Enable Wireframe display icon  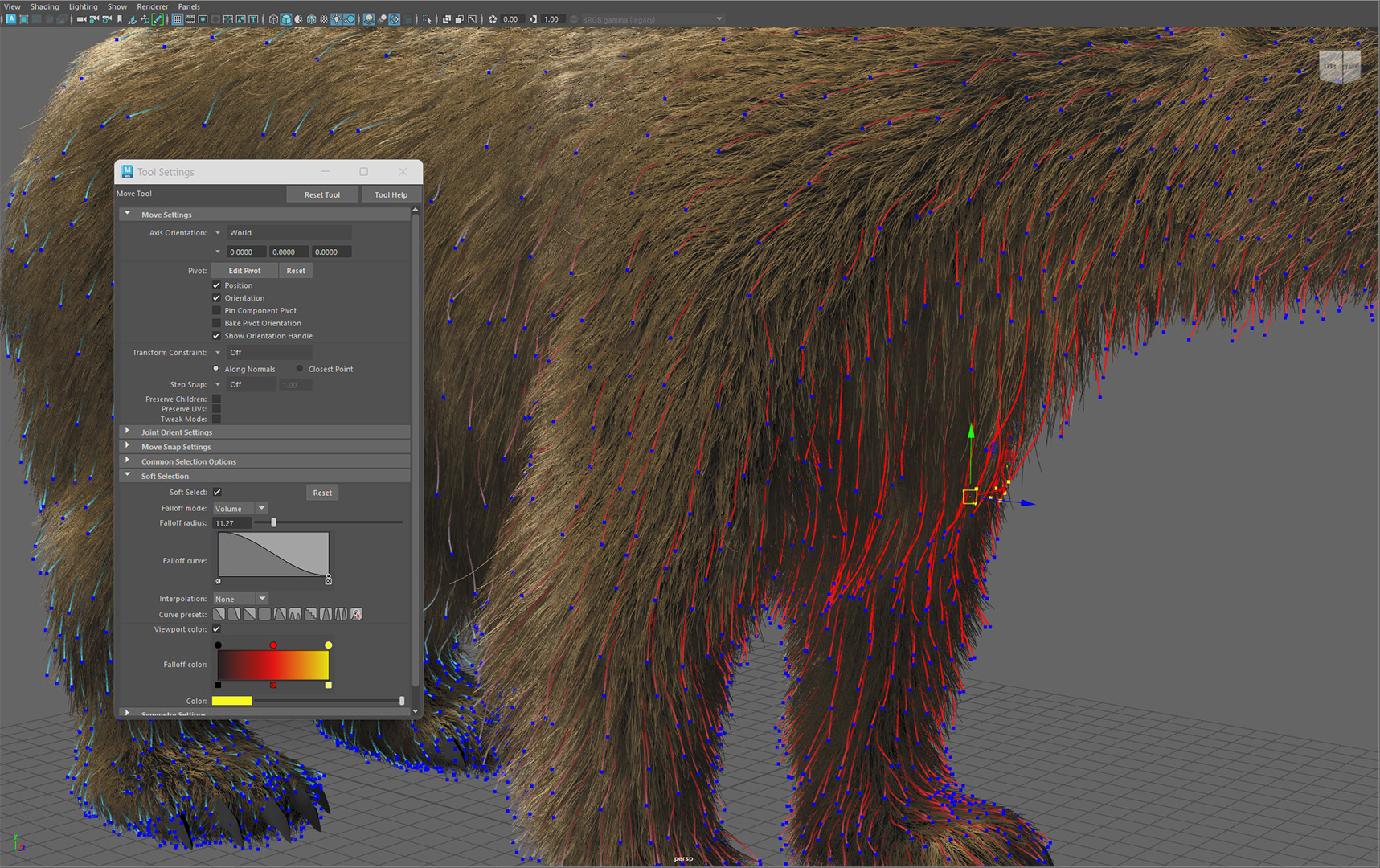coord(273,19)
